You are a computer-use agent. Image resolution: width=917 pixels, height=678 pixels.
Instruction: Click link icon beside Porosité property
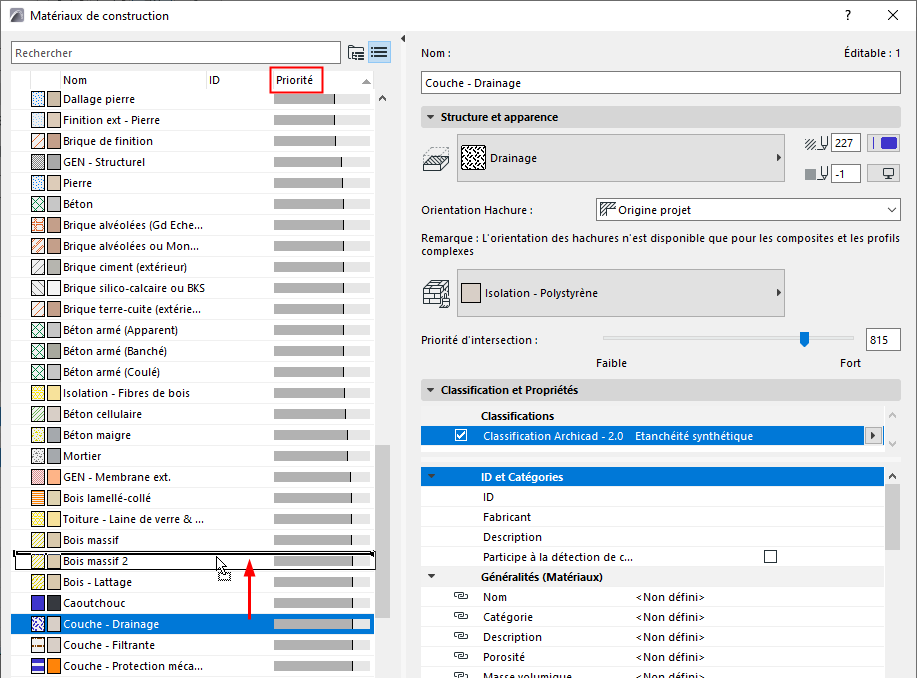(461, 656)
